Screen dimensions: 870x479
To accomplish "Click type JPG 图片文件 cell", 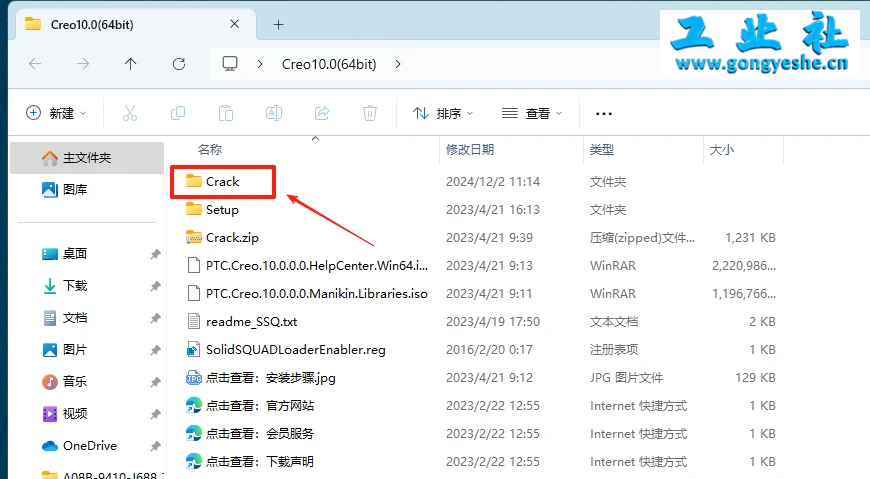I will [x=626, y=377].
